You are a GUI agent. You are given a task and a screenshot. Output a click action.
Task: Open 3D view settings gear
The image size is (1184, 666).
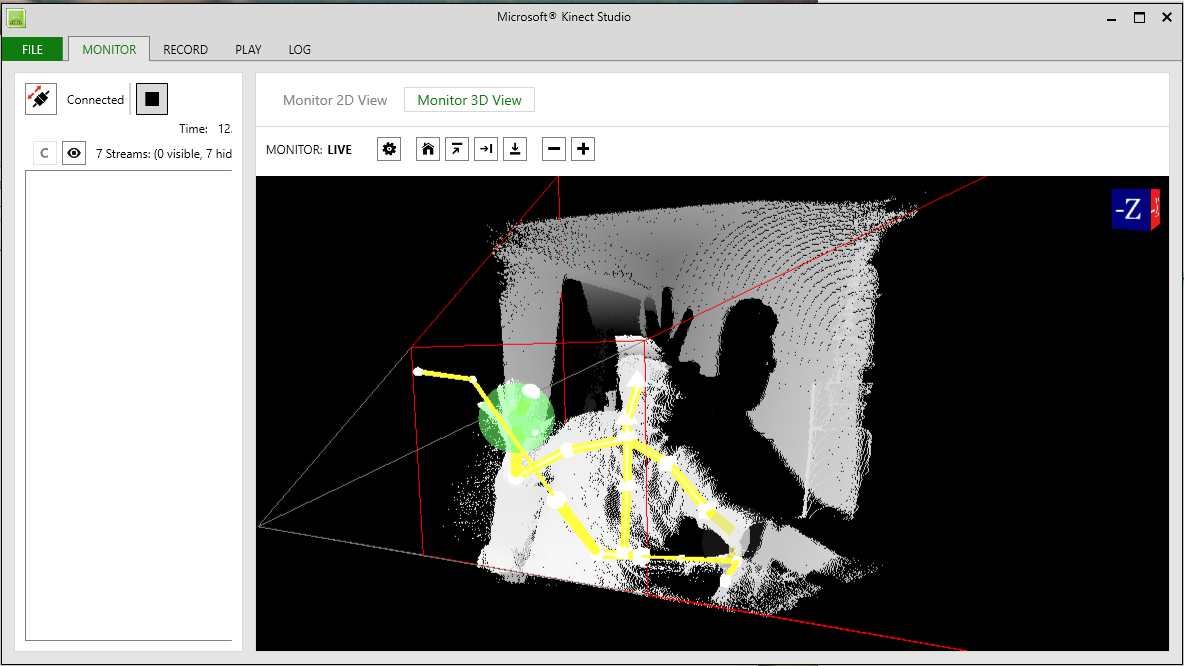click(x=389, y=149)
